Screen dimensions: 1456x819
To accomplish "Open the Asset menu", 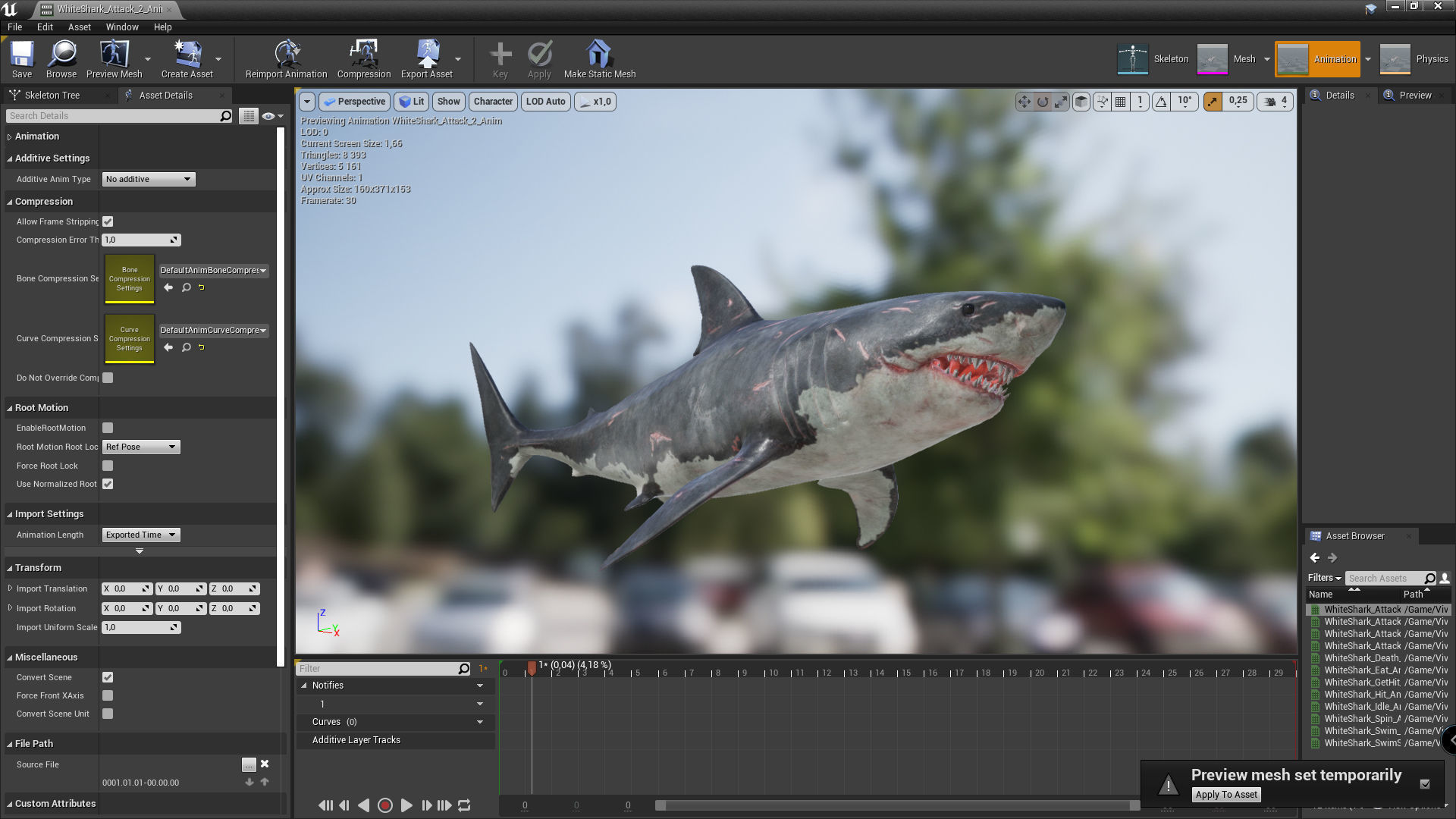I will click(x=79, y=27).
